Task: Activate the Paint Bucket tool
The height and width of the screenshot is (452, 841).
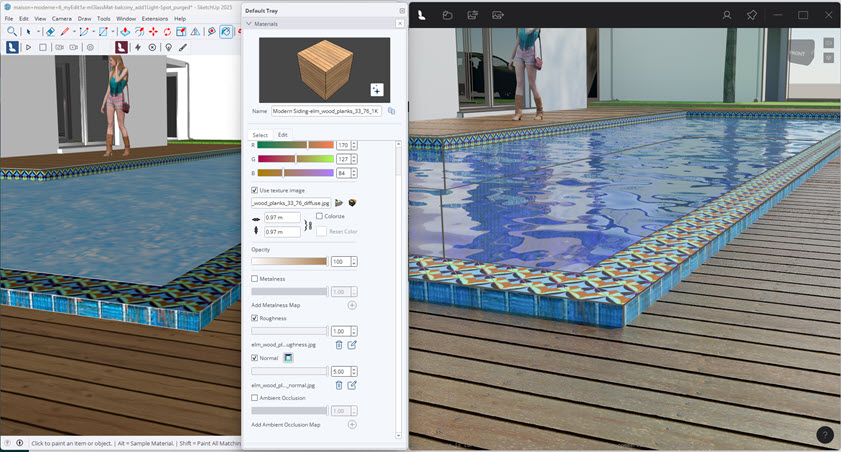Action: pos(226,32)
